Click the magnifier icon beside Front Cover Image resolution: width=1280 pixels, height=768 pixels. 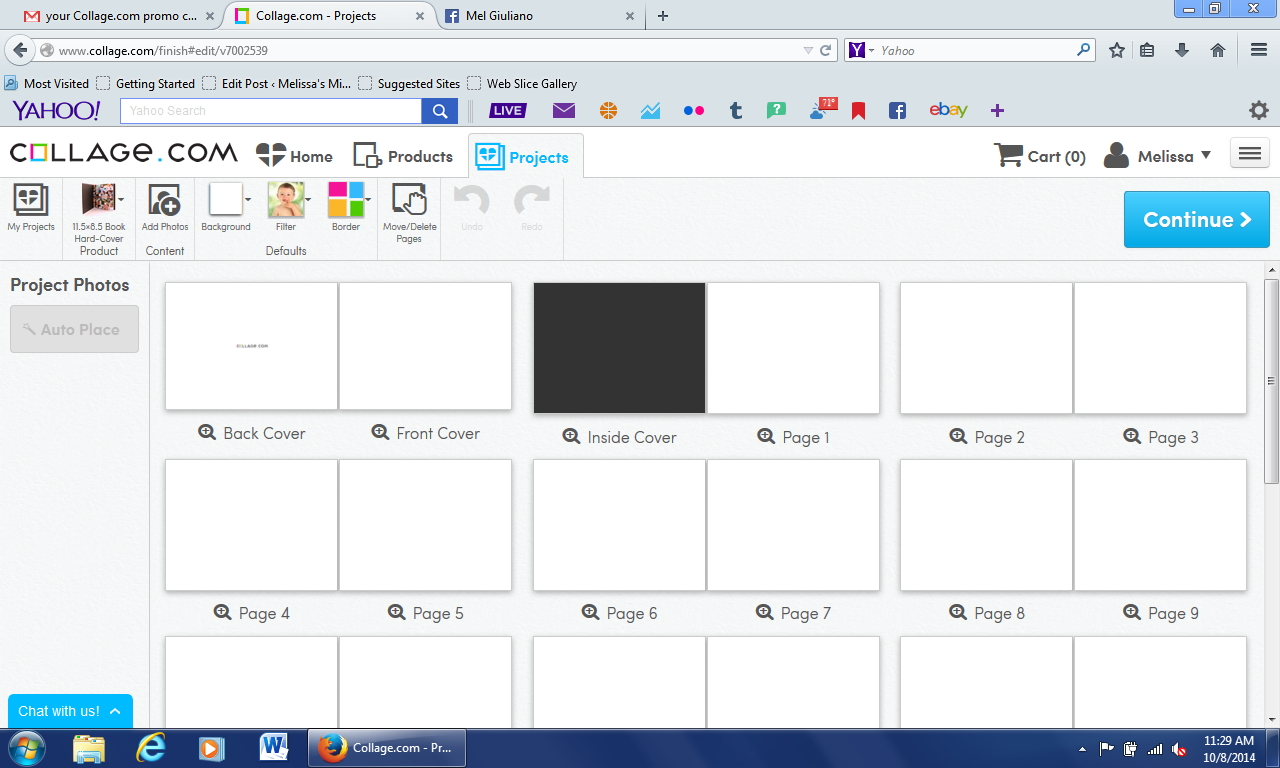click(x=380, y=432)
